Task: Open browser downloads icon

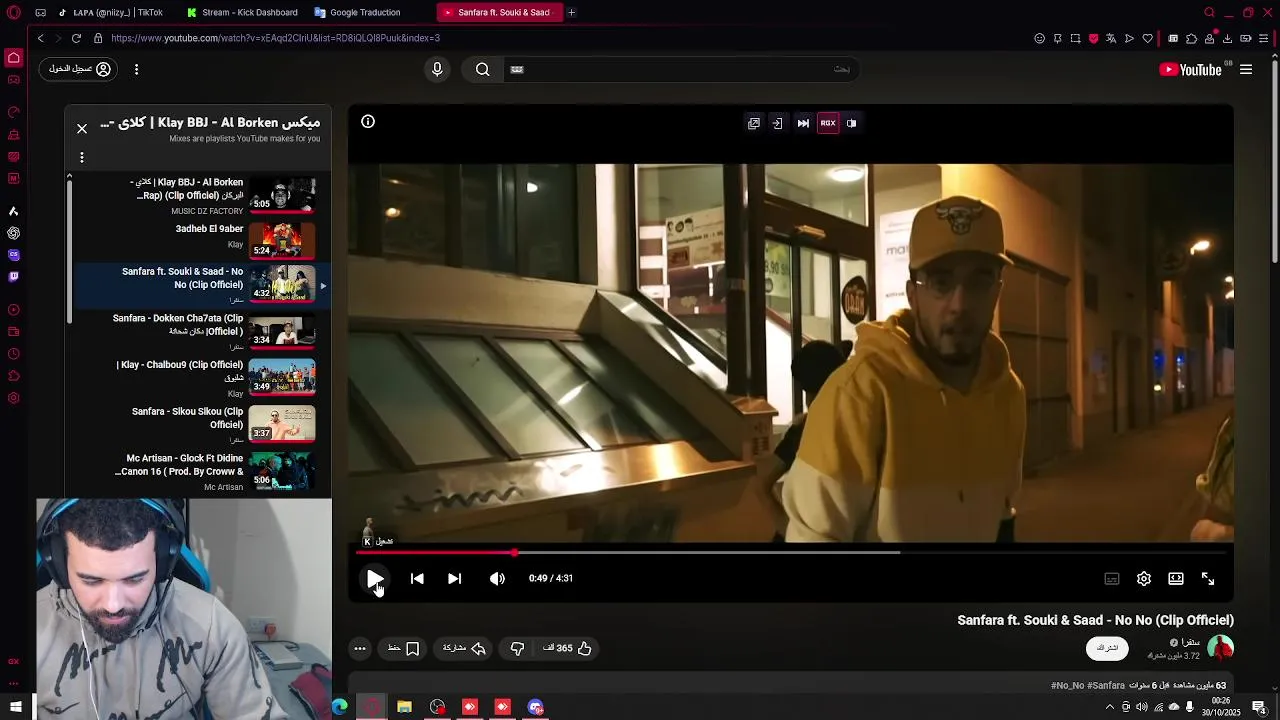Action: point(1227,38)
